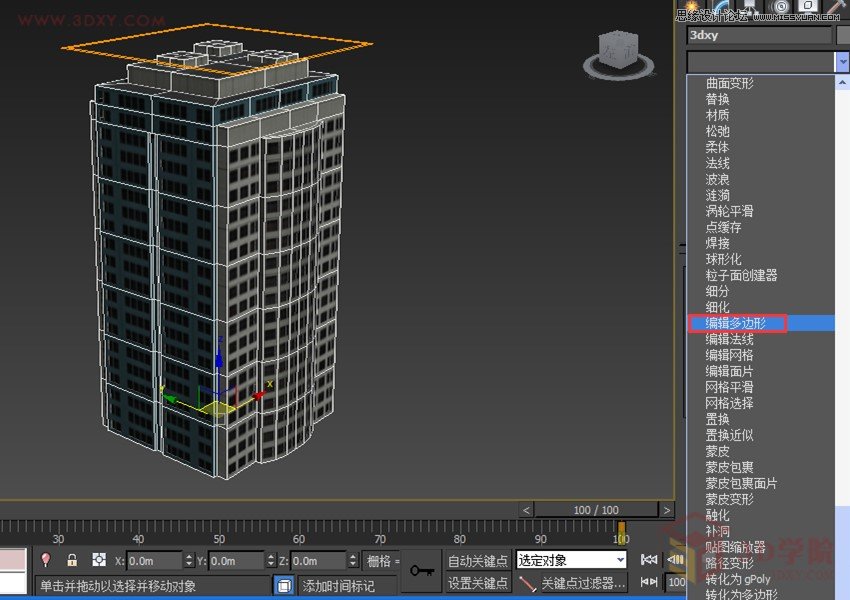The width and height of the screenshot is (850, 600).
Task: Open the Hierarchy command panel tab
Action: pyautogui.click(x=751, y=7)
